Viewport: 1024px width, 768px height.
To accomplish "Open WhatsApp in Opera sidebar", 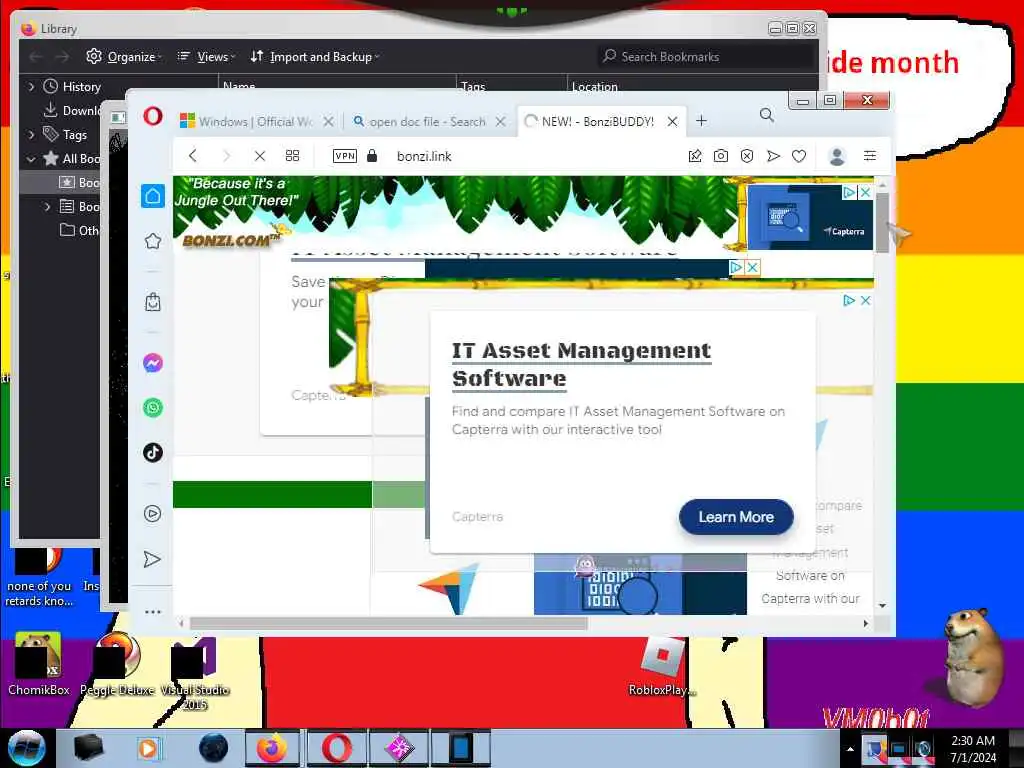I will click(x=153, y=408).
